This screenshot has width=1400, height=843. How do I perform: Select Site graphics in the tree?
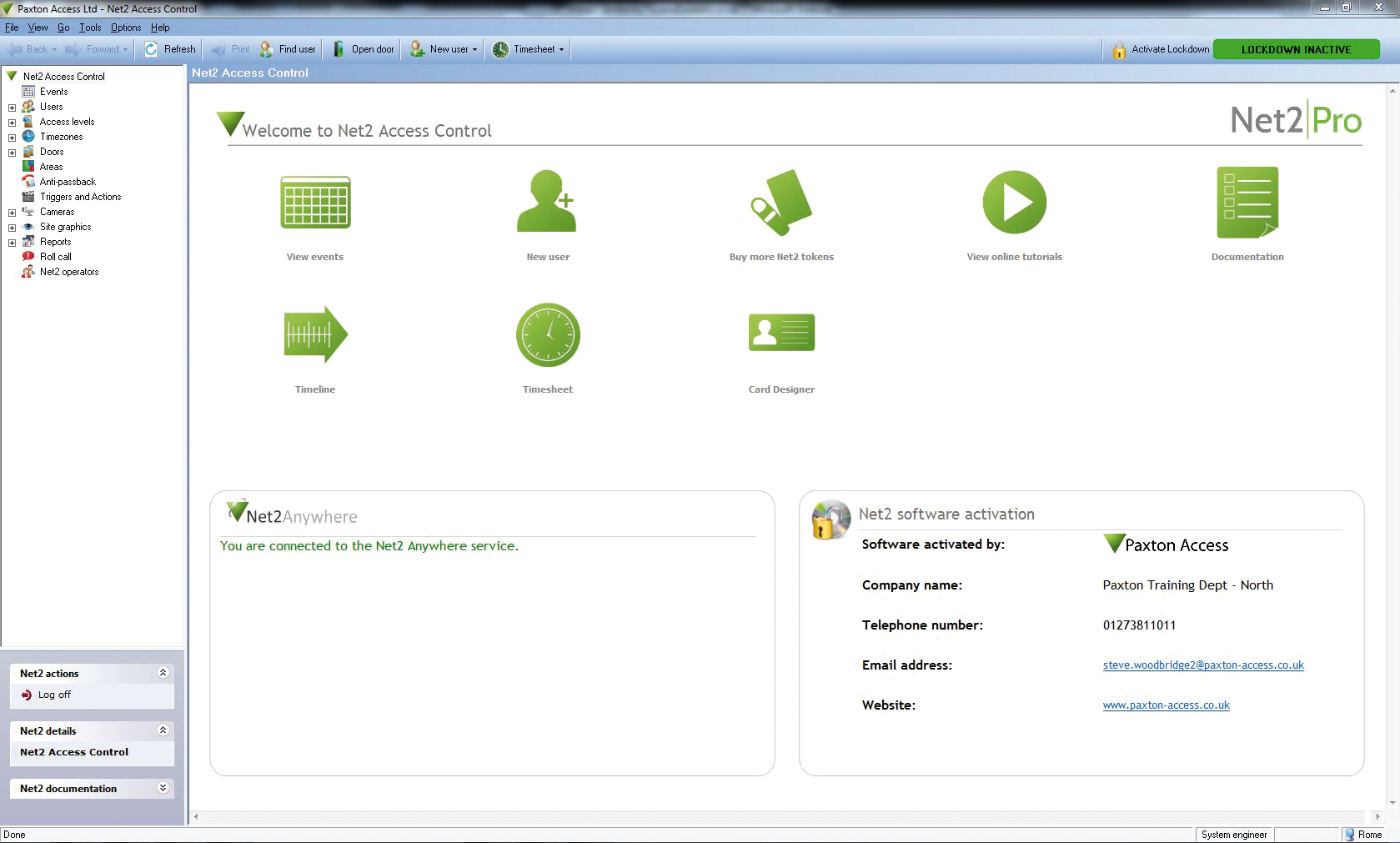[65, 227]
